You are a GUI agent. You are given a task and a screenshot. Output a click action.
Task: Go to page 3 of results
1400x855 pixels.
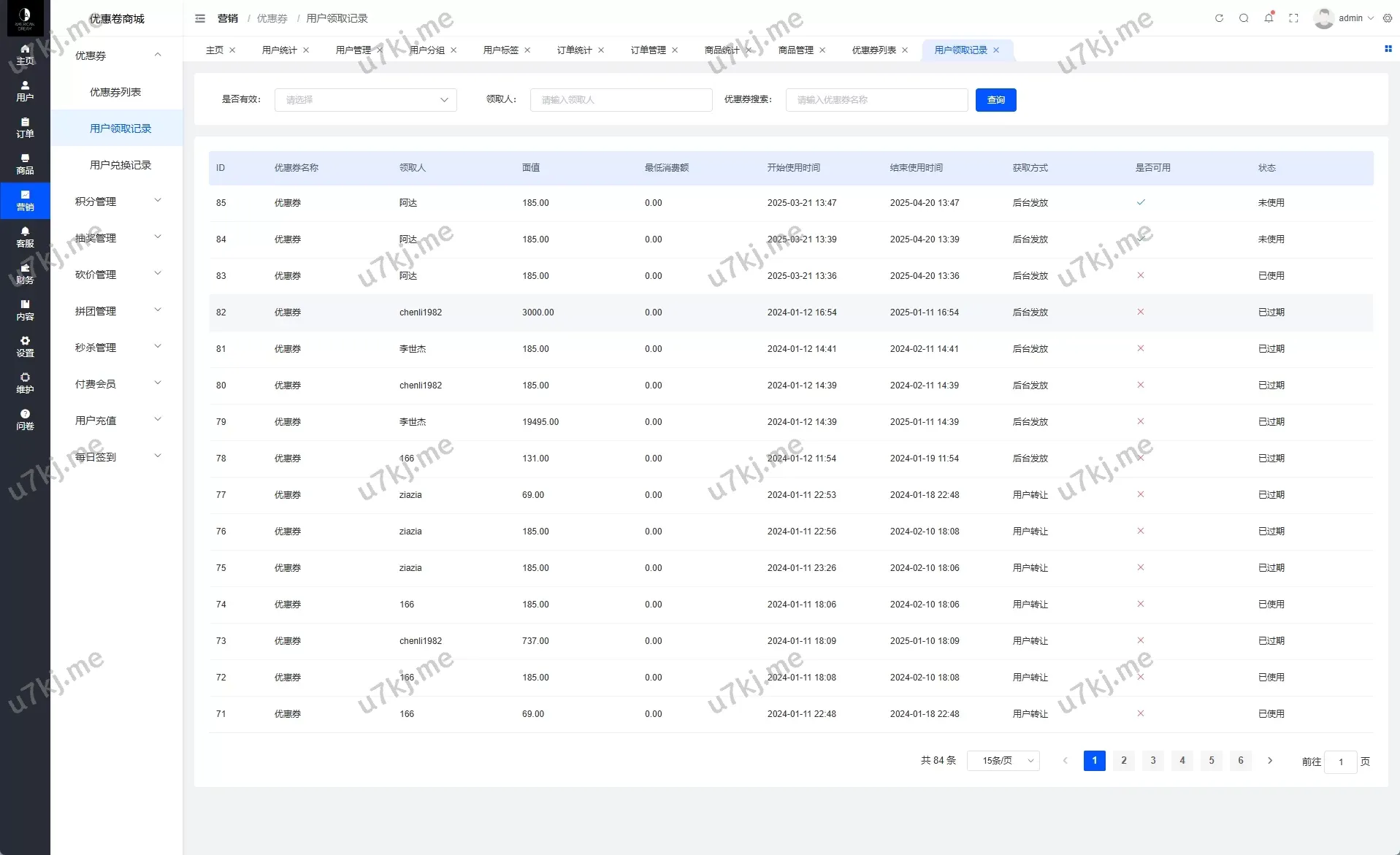pyautogui.click(x=1152, y=761)
